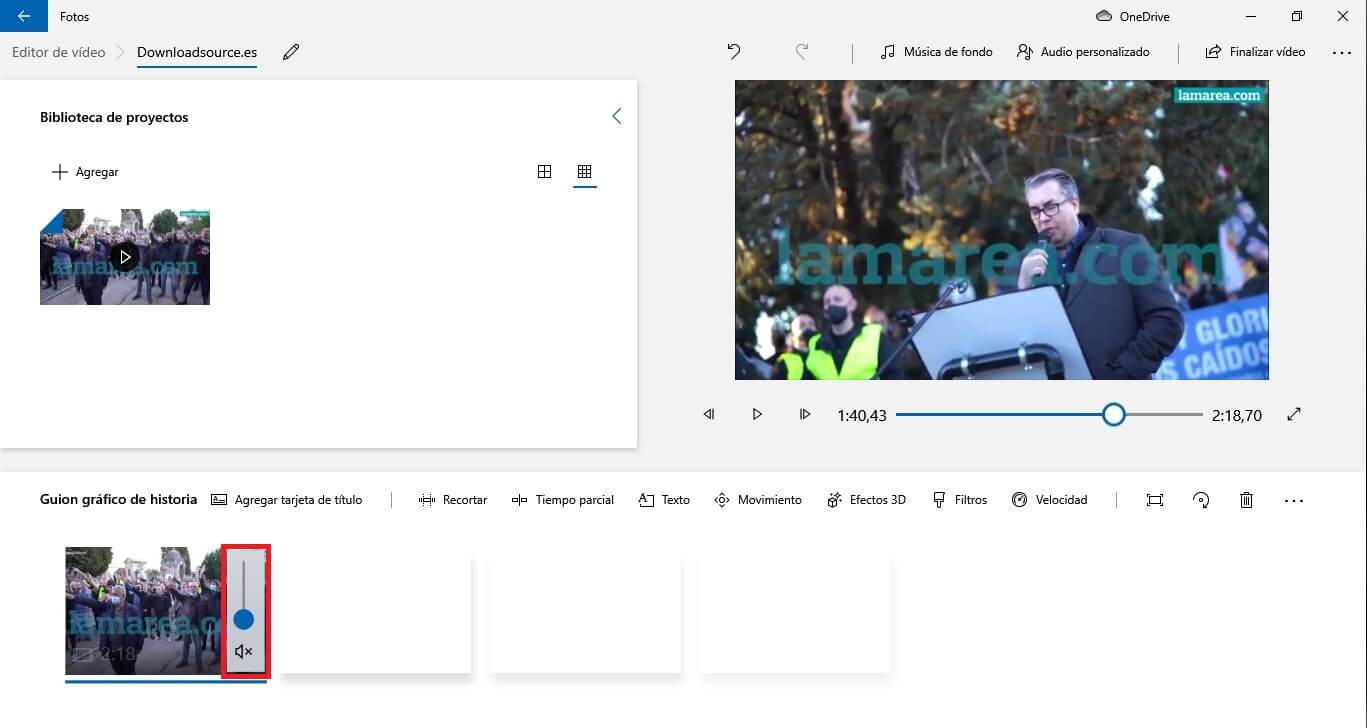Add media with the Agregar button
Viewport: 1367px width, 728px height.
(x=85, y=172)
